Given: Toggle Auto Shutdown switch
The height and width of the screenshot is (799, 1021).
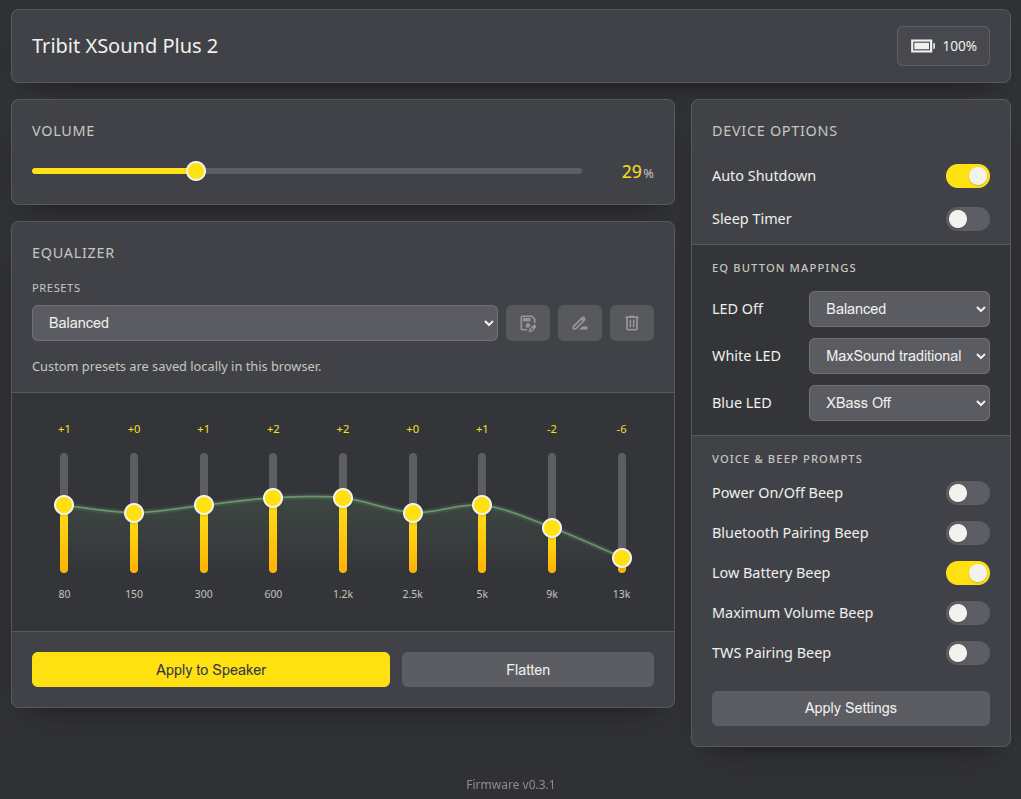Looking at the screenshot, I should 968,176.
